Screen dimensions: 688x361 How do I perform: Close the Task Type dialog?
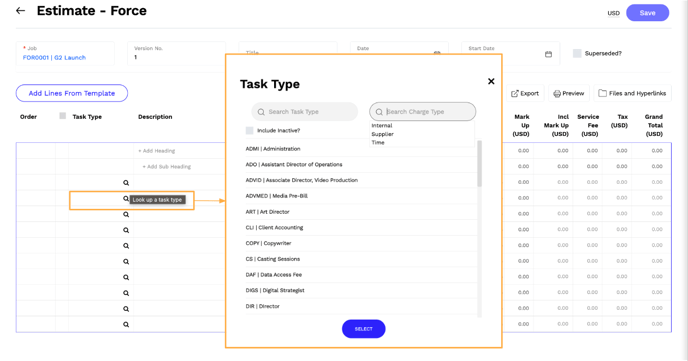coord(491,81)
